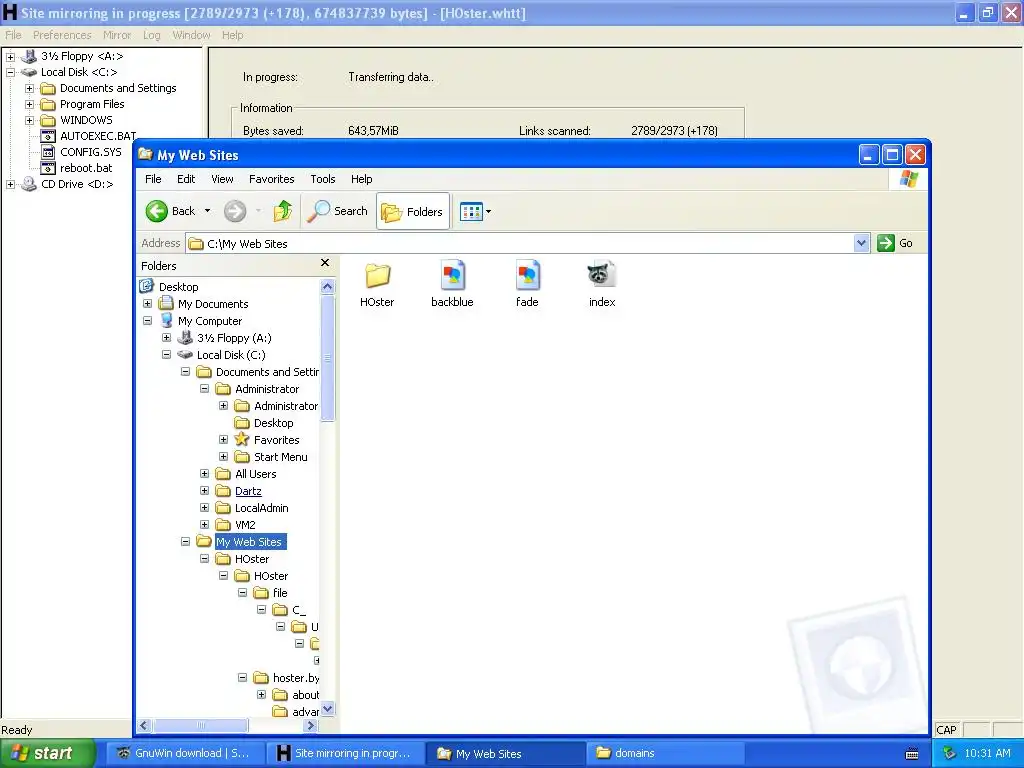The width and height of the screenshot is (1024, 768).
Task: Select CONFIG.SYS in HTTrack tree
Action: click(x=91, y=152)
